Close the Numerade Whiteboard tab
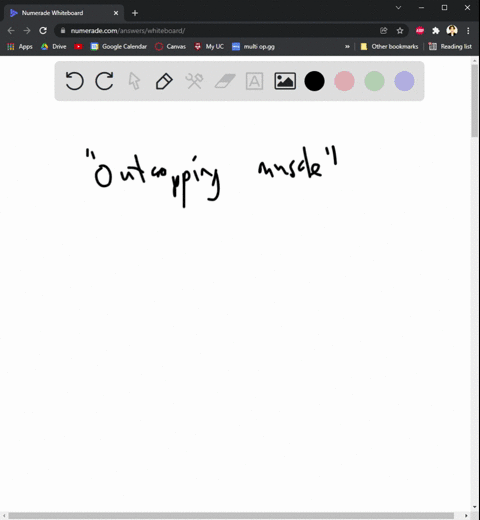 (116, 13)
